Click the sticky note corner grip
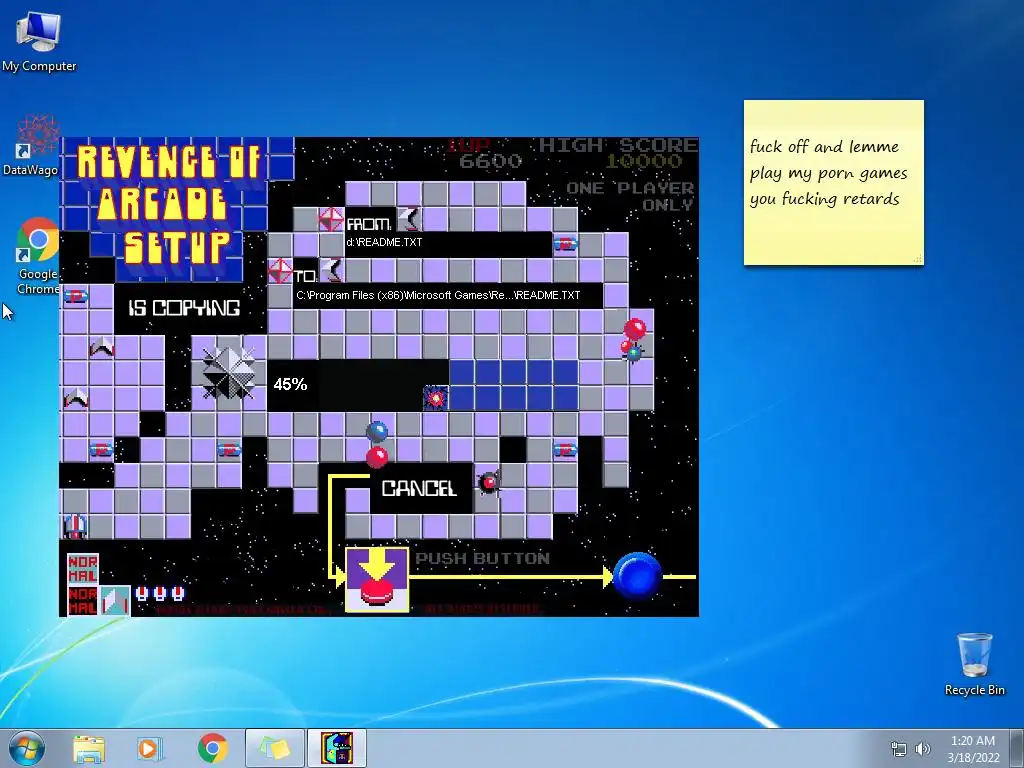 pyautogui.click(x=918, y=259)
